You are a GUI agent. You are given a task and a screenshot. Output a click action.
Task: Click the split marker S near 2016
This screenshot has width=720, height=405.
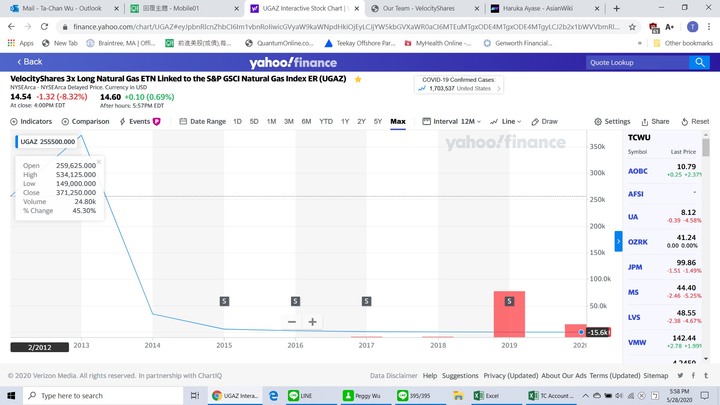[295, 301]
